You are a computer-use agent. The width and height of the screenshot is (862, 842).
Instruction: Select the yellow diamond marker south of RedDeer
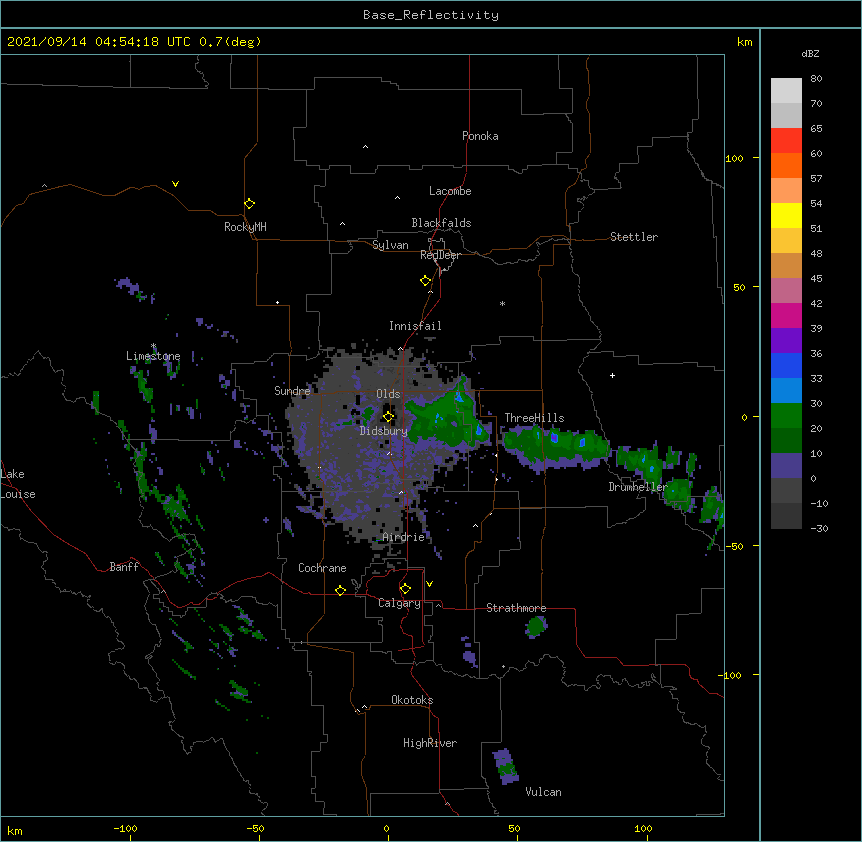pos(425,281)
